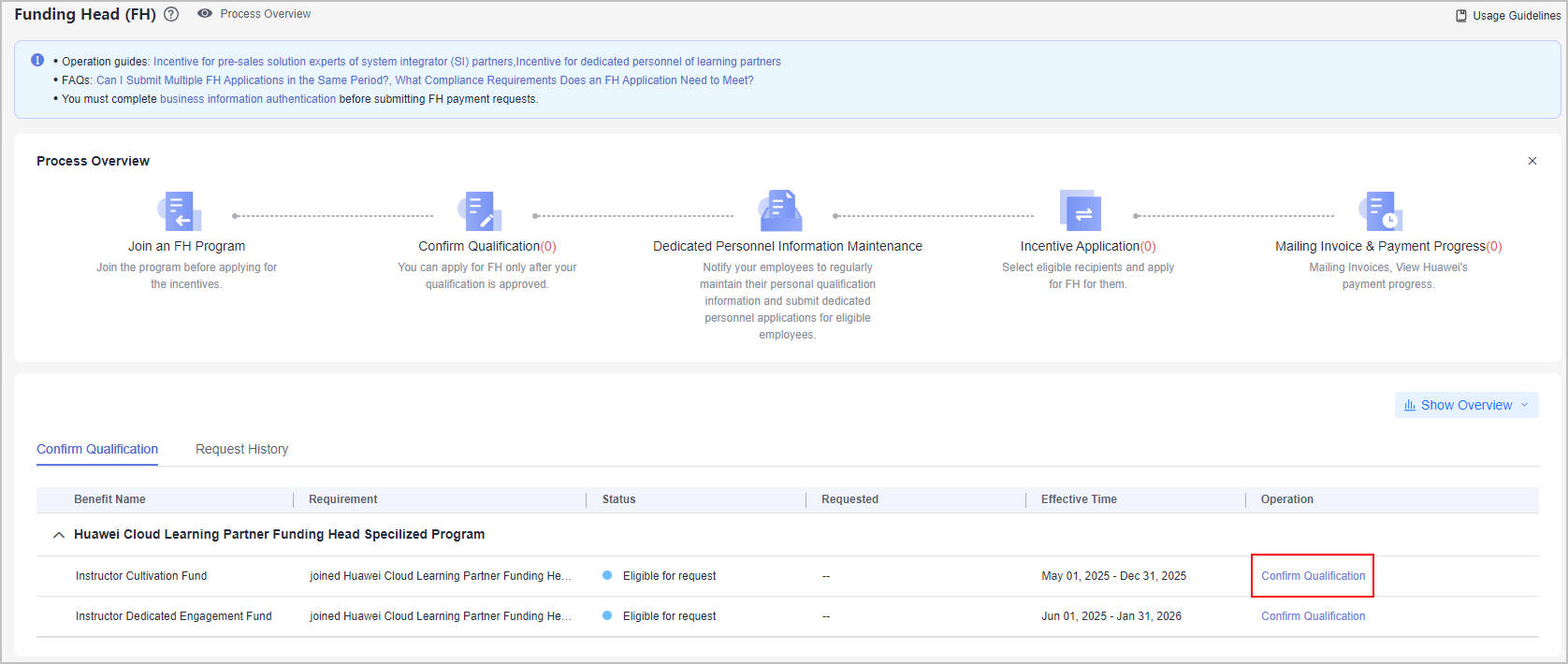Click the Incentive Application step icon
Viewport: 1568px width, 664px height.
pos(1081,211)
